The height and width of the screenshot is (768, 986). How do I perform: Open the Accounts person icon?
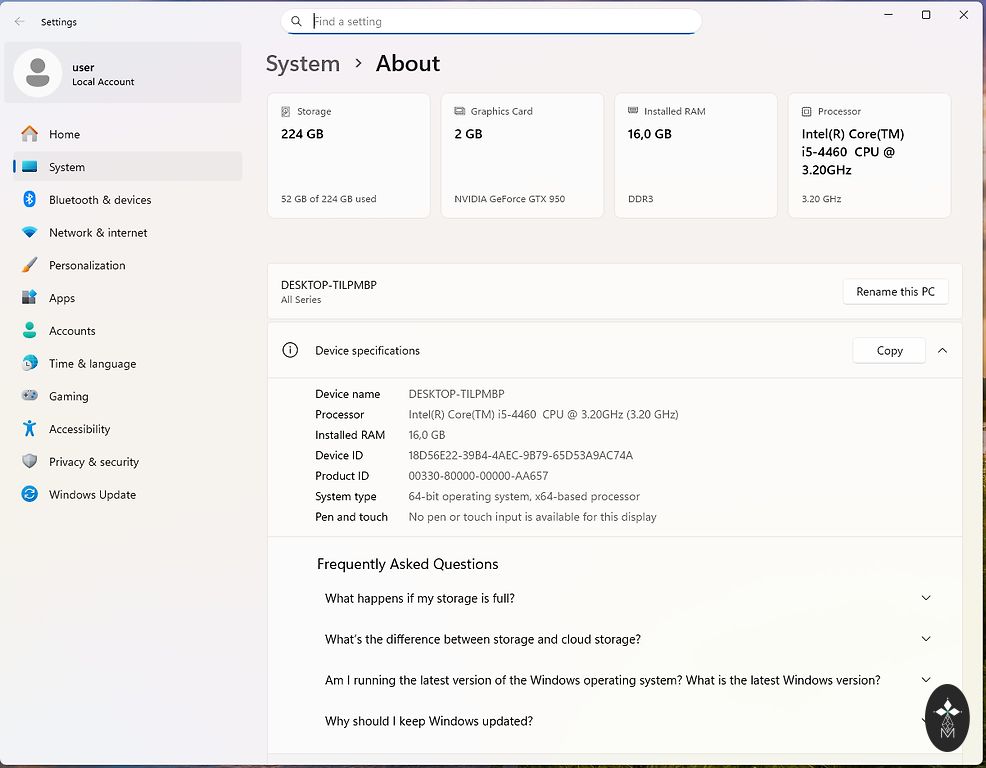tap(30, 331)
